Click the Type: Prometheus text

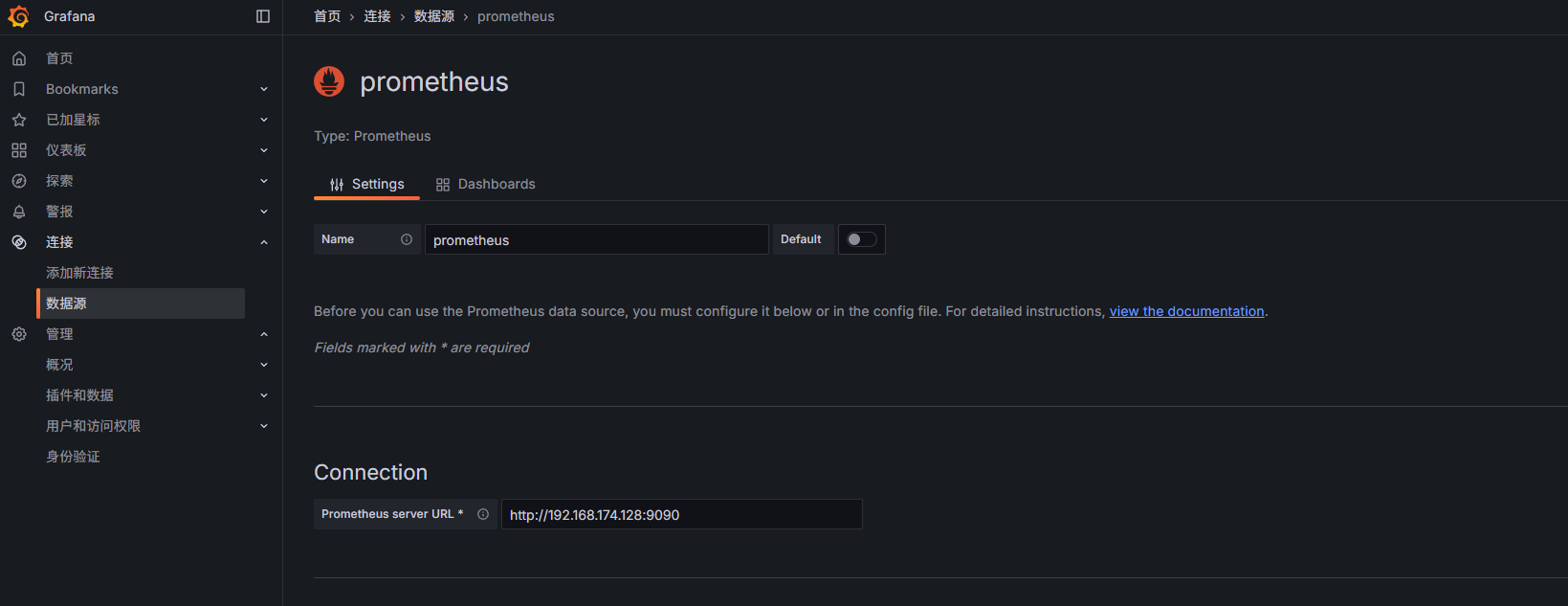click(x=372, y=136)
